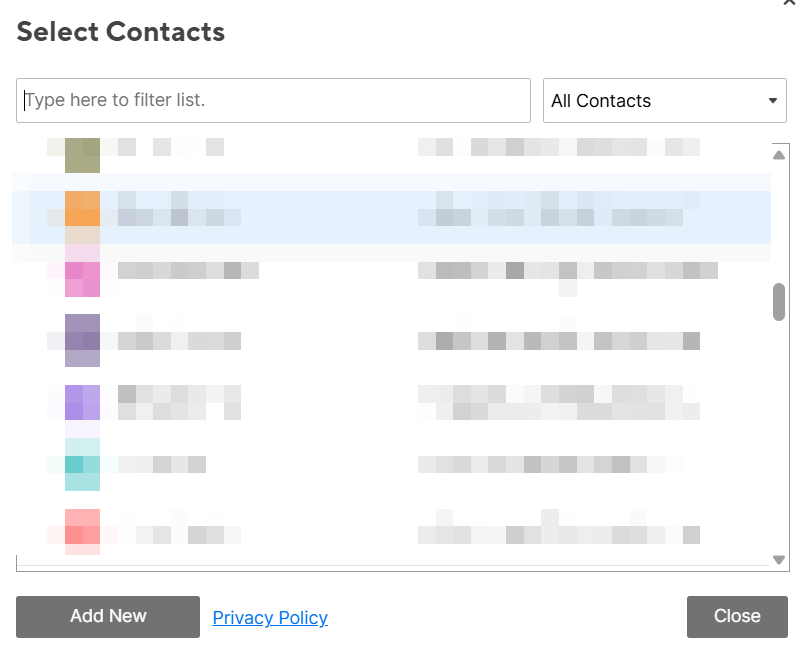Select the contact with the olive green avatar

(x=391, y=155)
